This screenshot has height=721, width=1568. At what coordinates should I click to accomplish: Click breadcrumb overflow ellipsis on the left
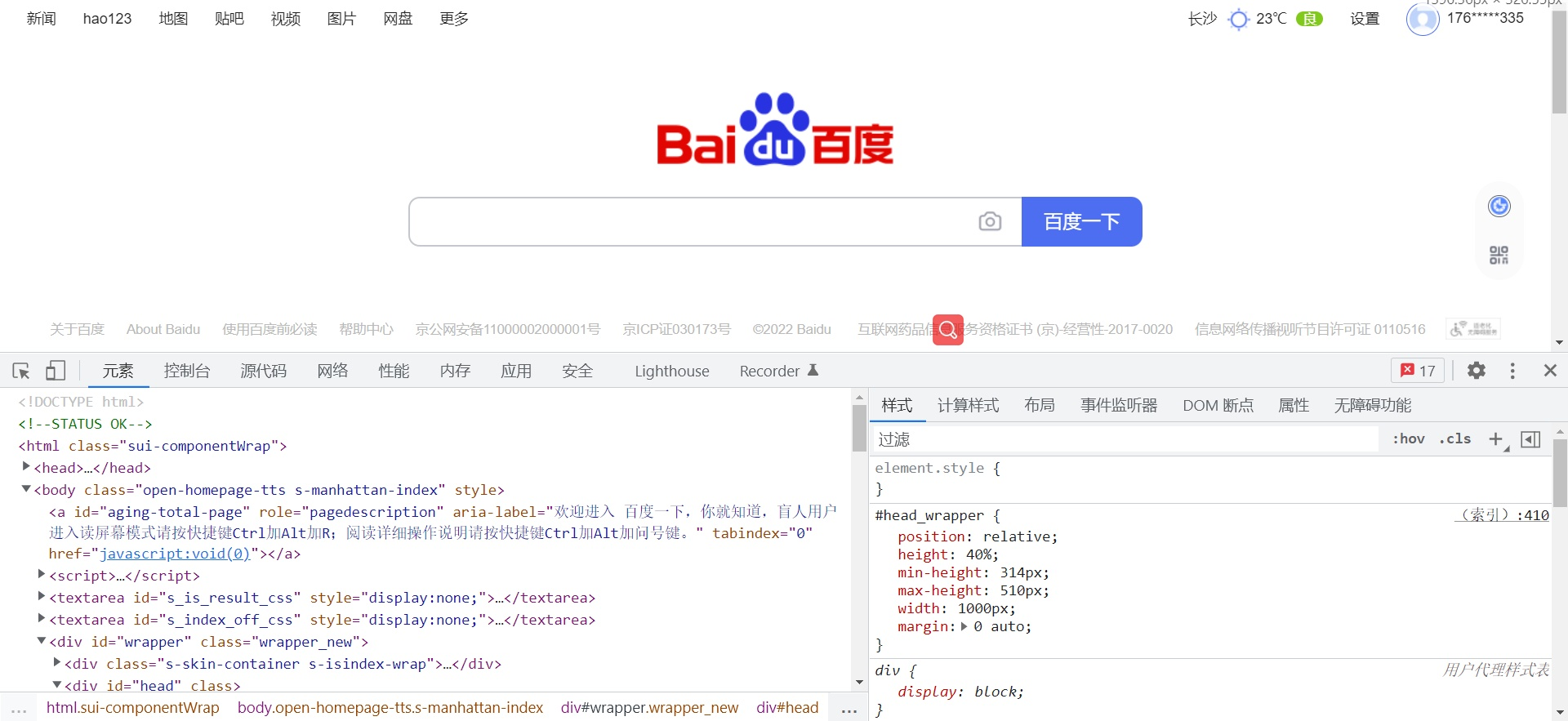[x=19, y=709]
